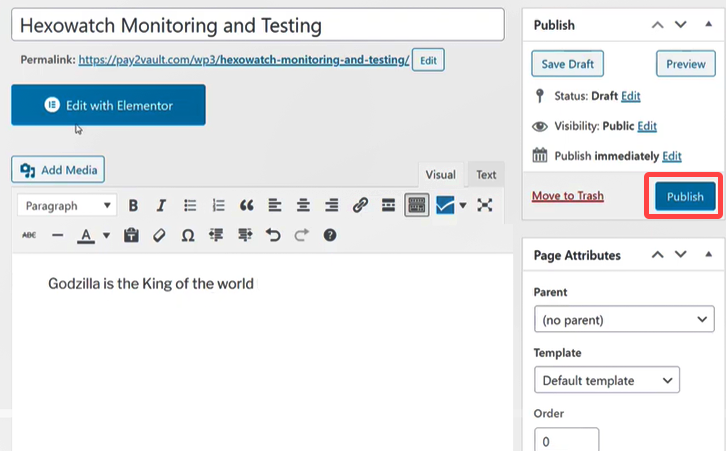Edit the Public visibility setting
This screenshot has width=726, height=451.
(647, 126)
